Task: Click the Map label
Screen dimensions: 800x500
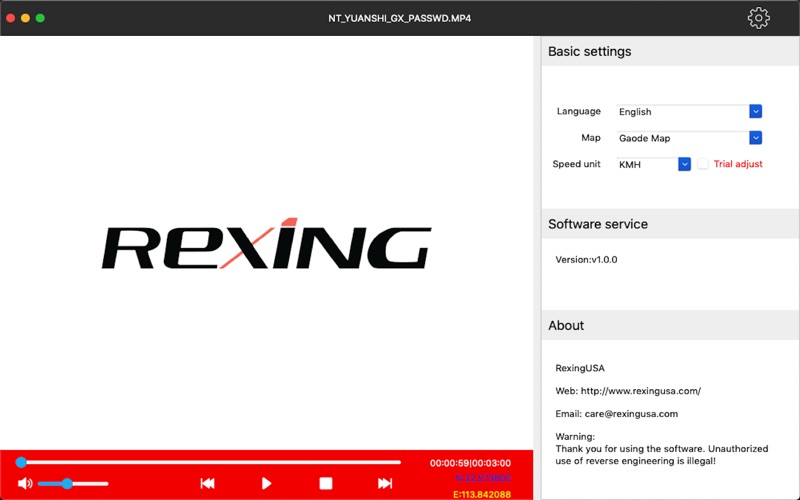Action: tap(591, 137)
